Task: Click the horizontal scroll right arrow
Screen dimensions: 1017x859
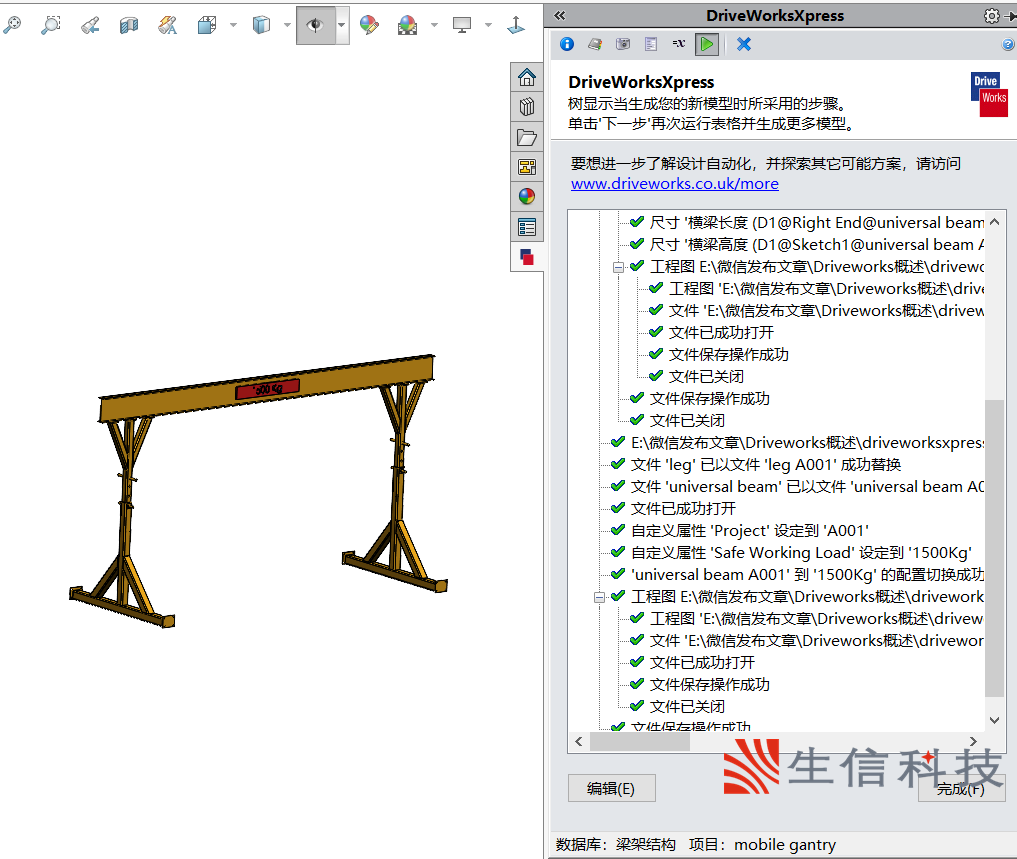Action: 973,742
